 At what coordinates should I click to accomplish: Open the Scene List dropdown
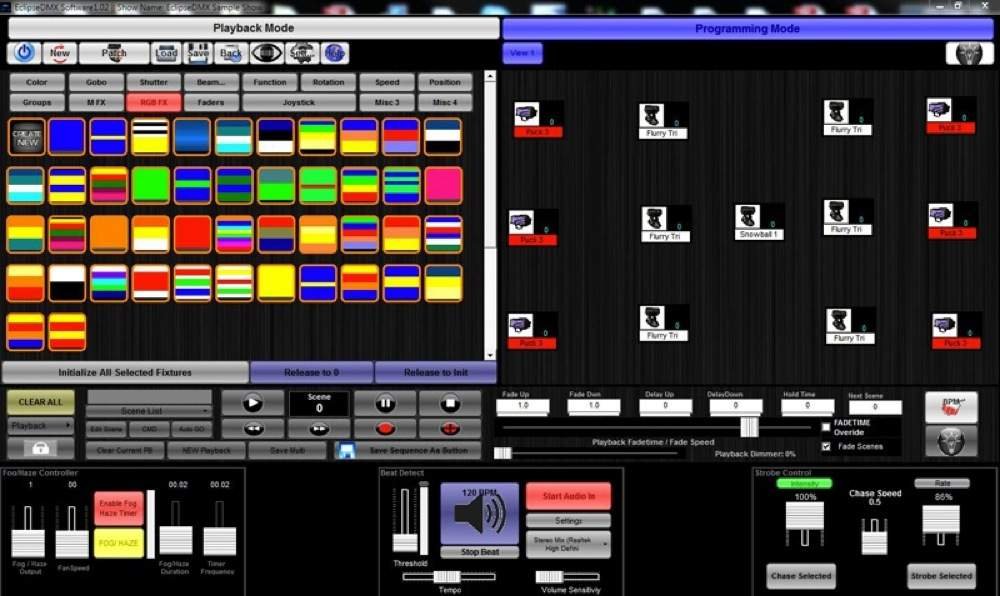pos(150,411)
